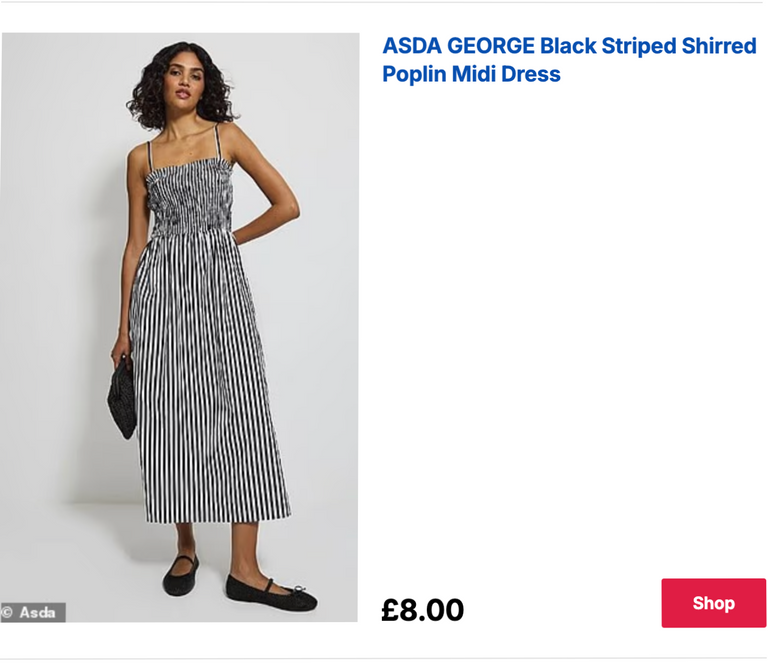Click the shirred bodice of the dress image
The image size is (768, 663).
coord(190,198)
